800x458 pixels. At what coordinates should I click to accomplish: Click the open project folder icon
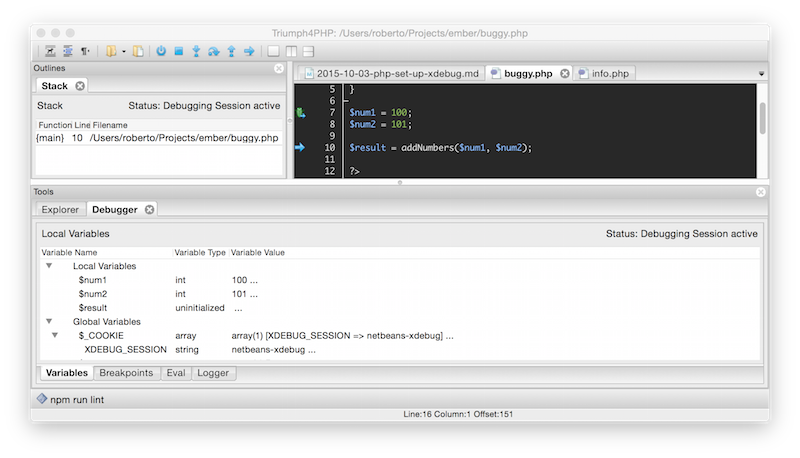coord(112,51)
